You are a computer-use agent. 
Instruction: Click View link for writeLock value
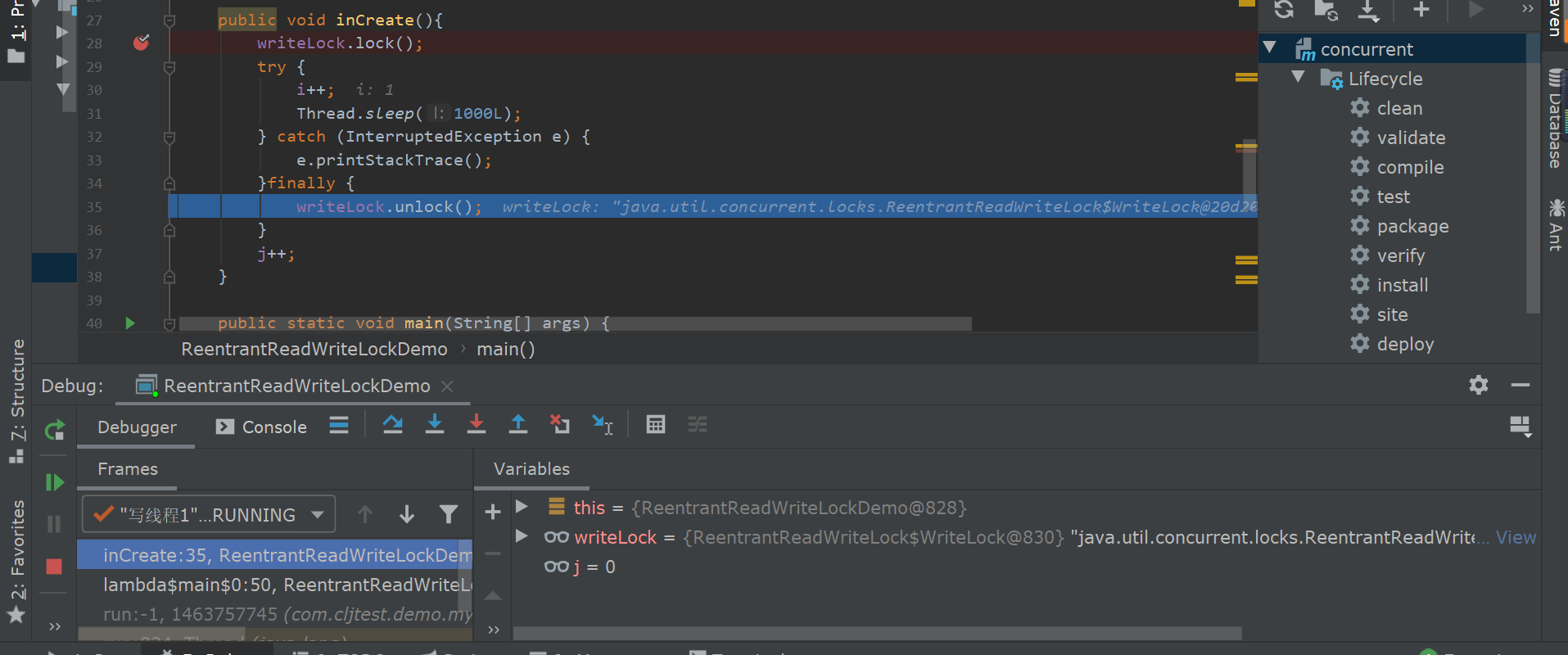(x=1516, y=537)
